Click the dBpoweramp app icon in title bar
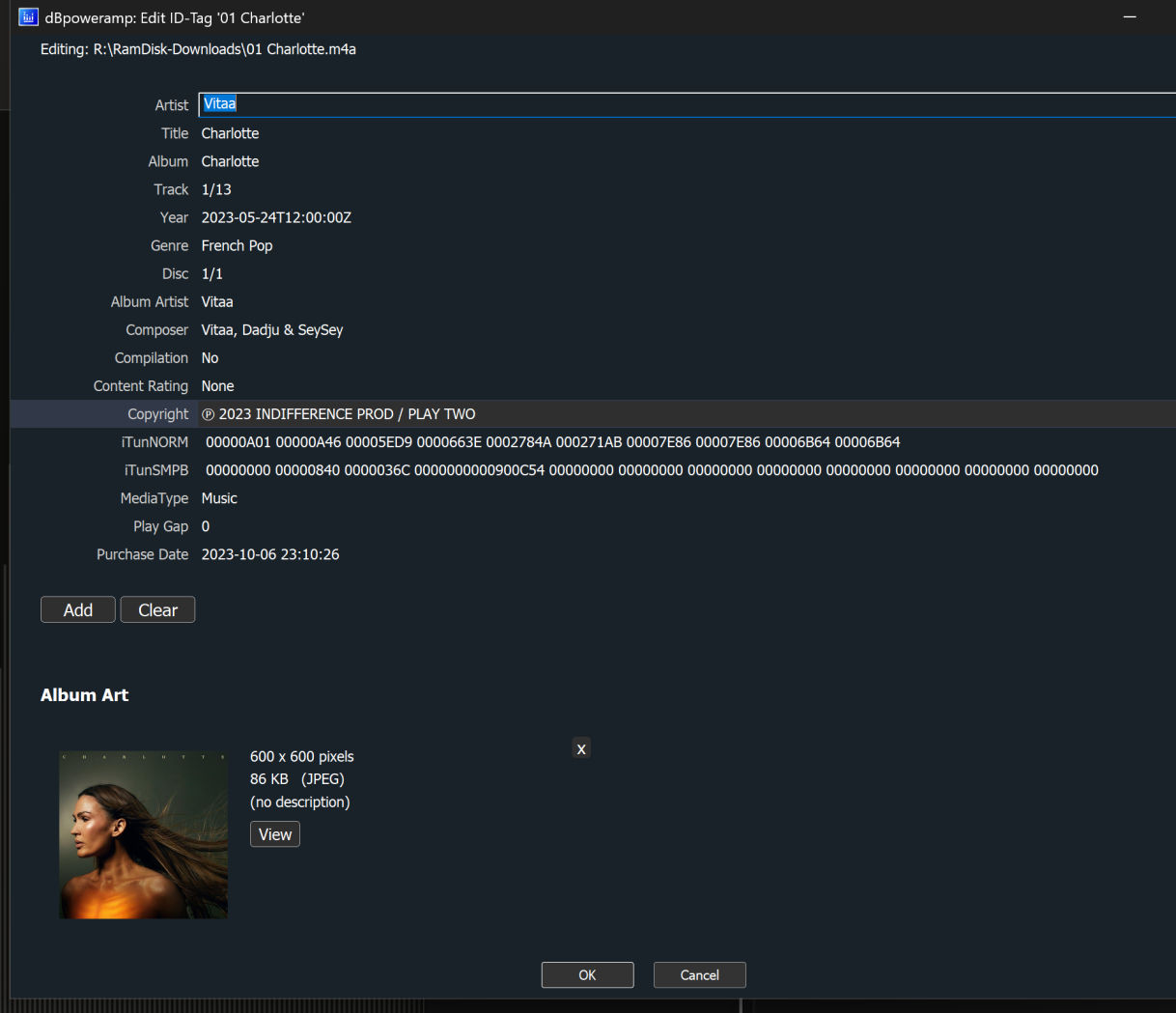The width and height of the screenshot is (1176, 1013). (28, 17)
